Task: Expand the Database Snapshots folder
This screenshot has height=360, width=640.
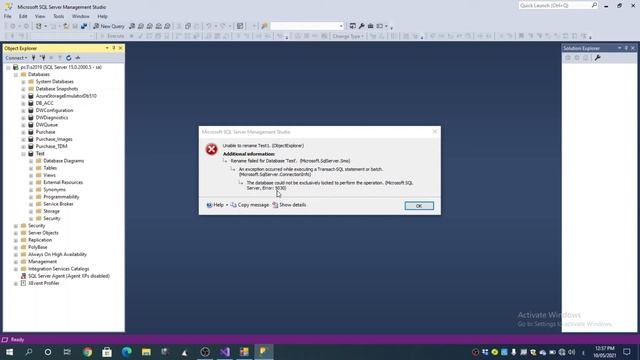Action: pyautogui.click(x=23, y=89)
